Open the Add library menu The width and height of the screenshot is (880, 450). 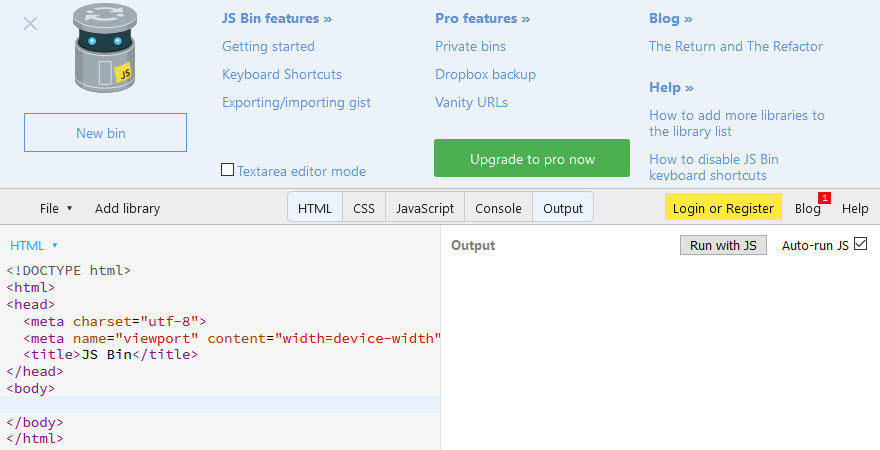[x=127, y=208]
